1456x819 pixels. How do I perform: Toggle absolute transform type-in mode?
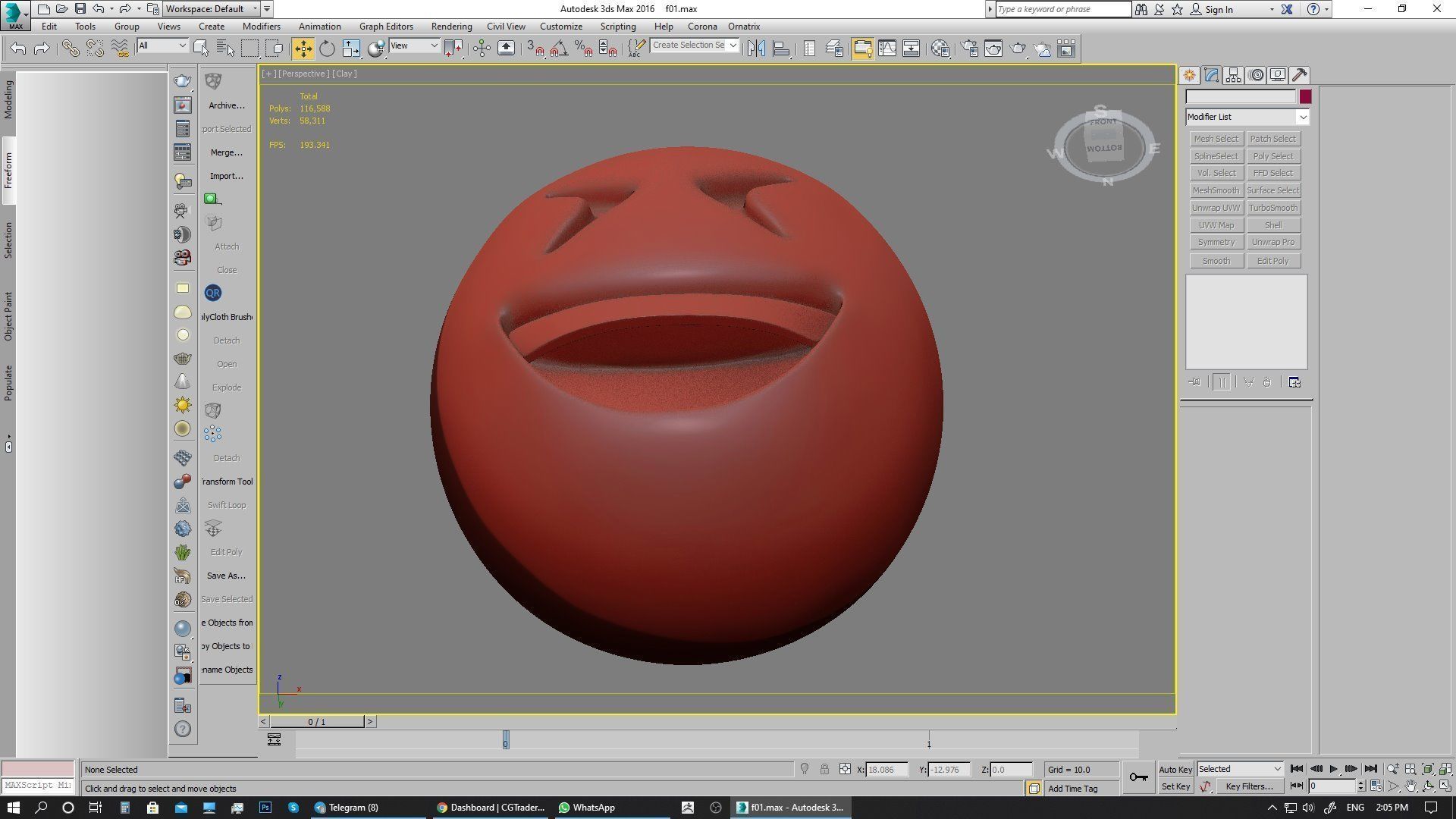(x=845, y=769)
